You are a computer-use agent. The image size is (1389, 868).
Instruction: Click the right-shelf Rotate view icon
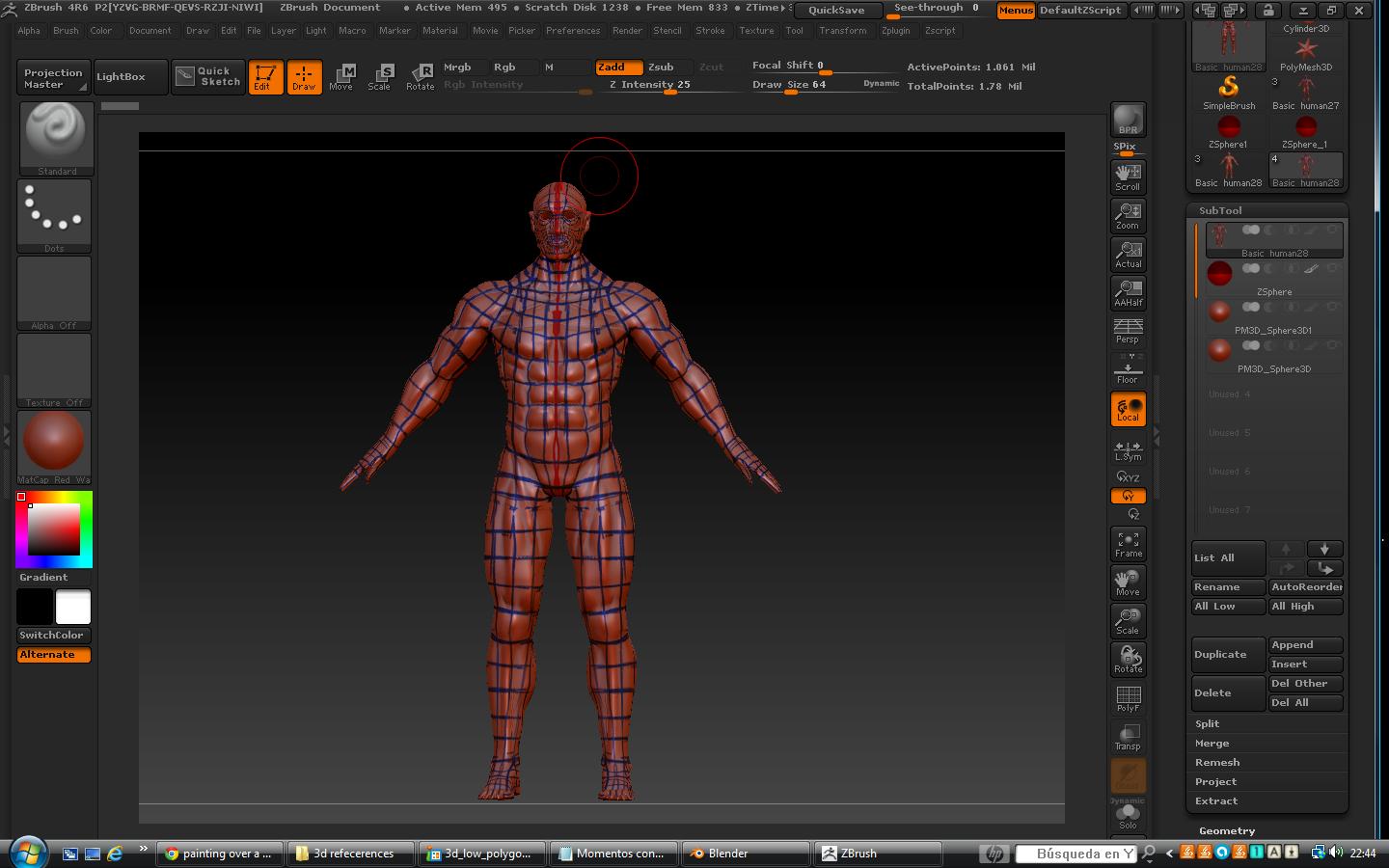tap(1128, 660)
